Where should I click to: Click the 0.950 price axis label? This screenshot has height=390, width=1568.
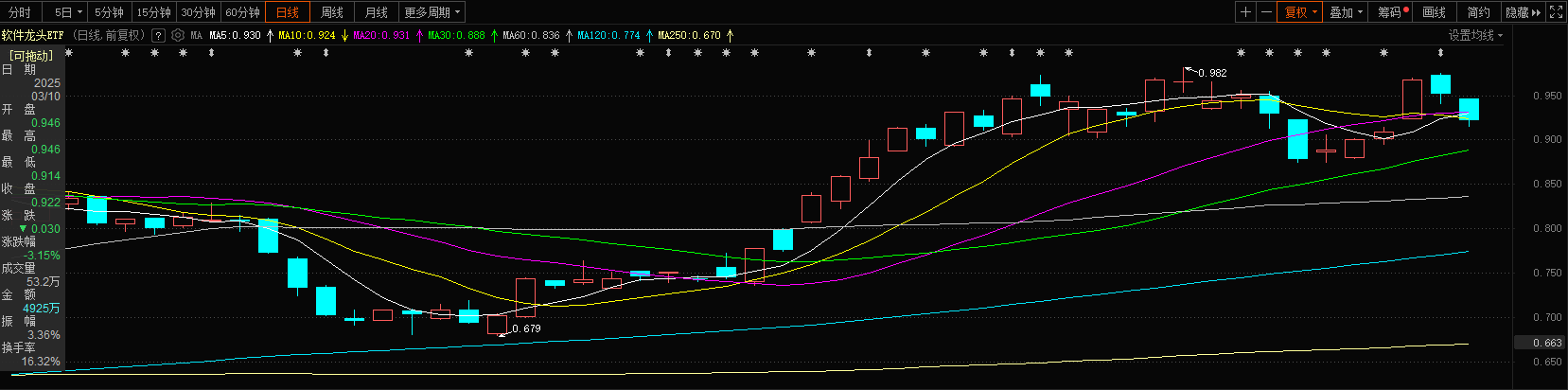(x=1547, y=97)
